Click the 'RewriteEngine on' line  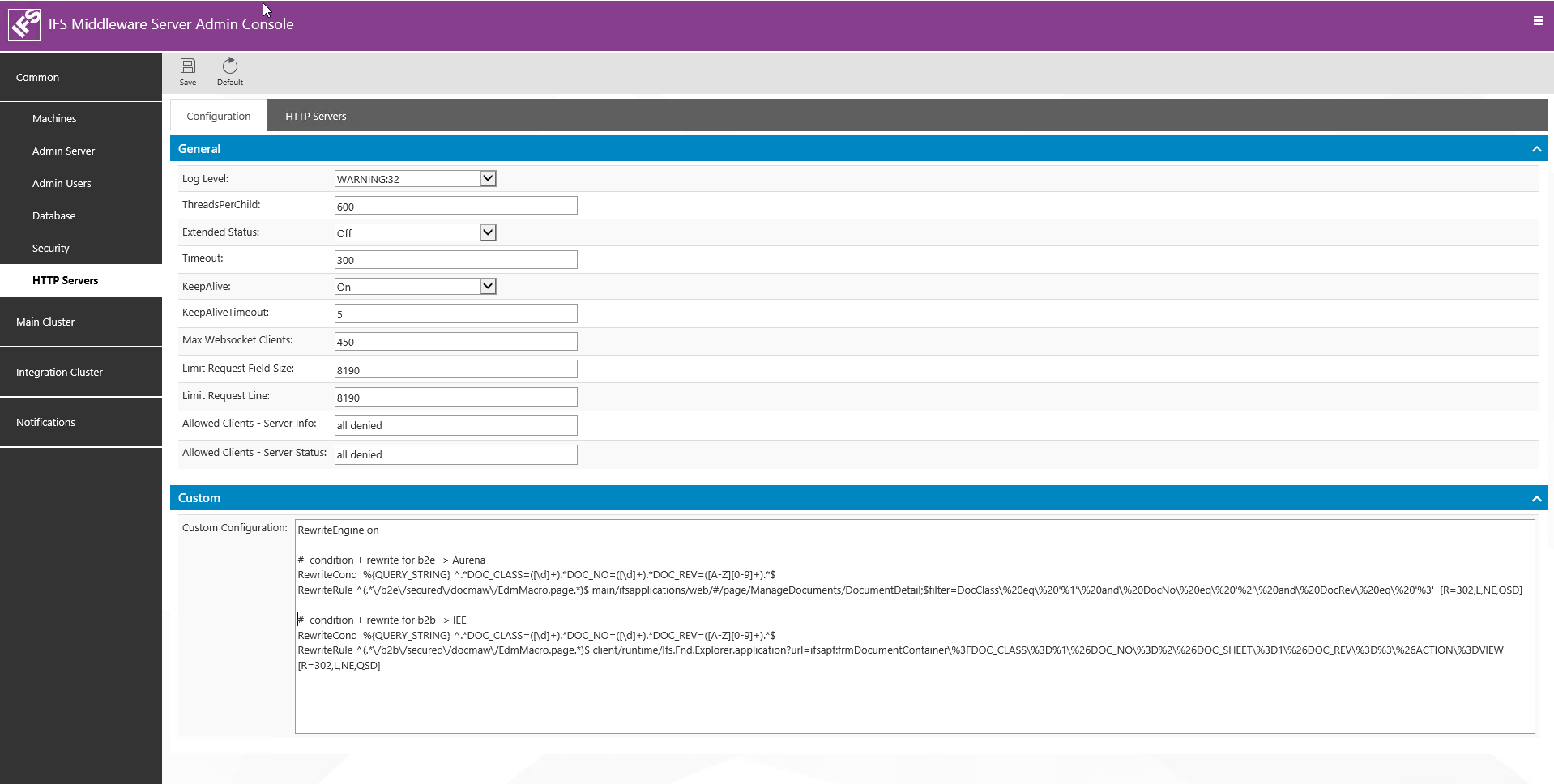(x=338, y=530)
